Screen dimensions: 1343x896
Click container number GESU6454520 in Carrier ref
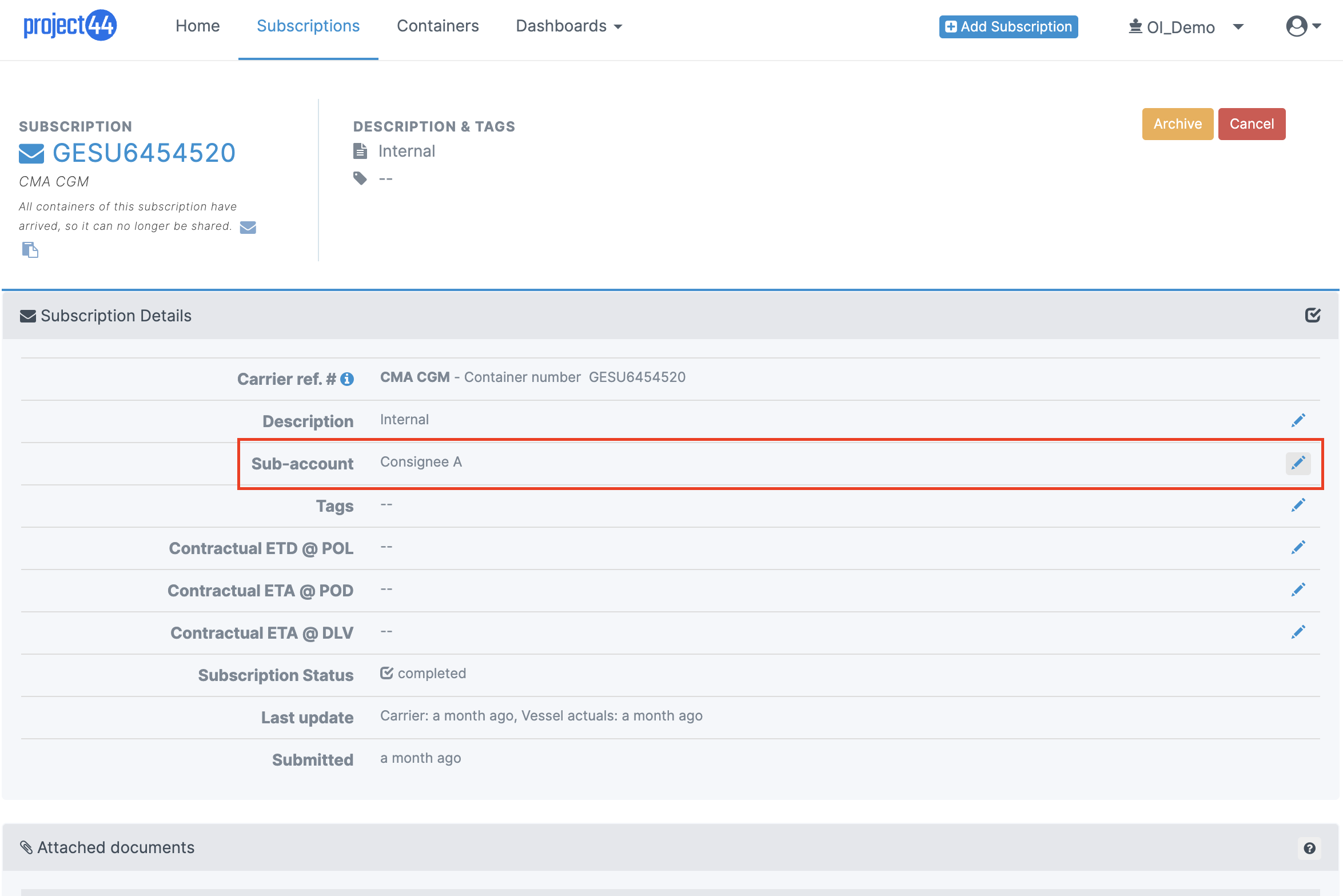(637, 377)
